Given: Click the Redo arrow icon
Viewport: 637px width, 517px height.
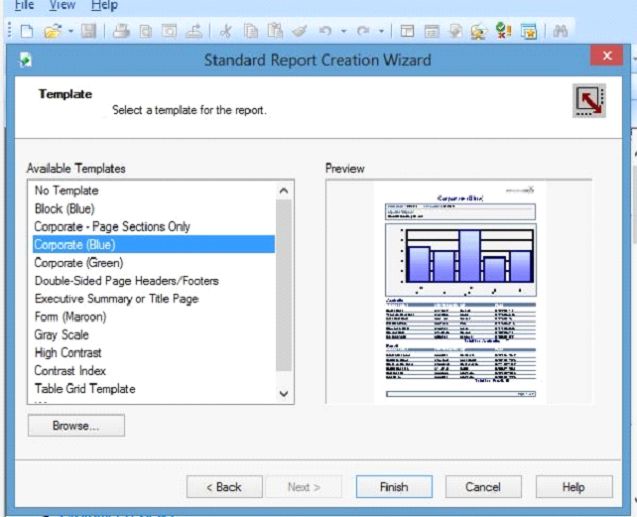Looking at the screenshot, I should click(363, 31).
